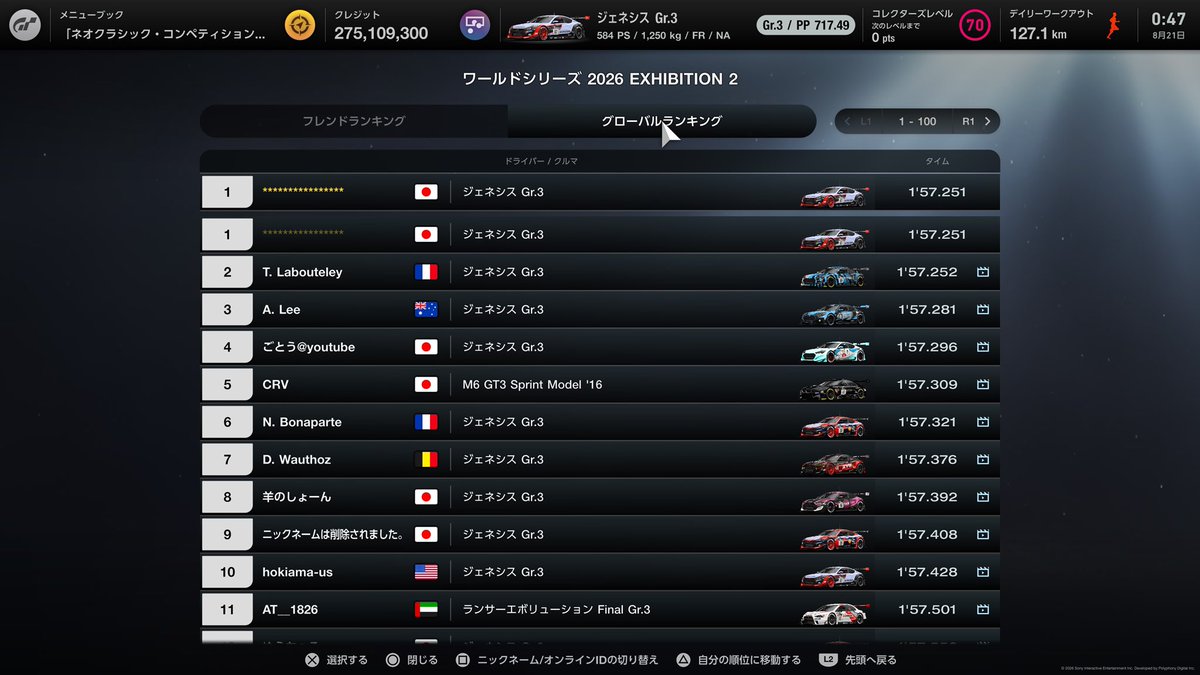Image resolution: width=1200 pixels, height=675 pixels.
Task: Click 閉じる circle button hint
Action: pyautogui.click(x=412, y=660)
